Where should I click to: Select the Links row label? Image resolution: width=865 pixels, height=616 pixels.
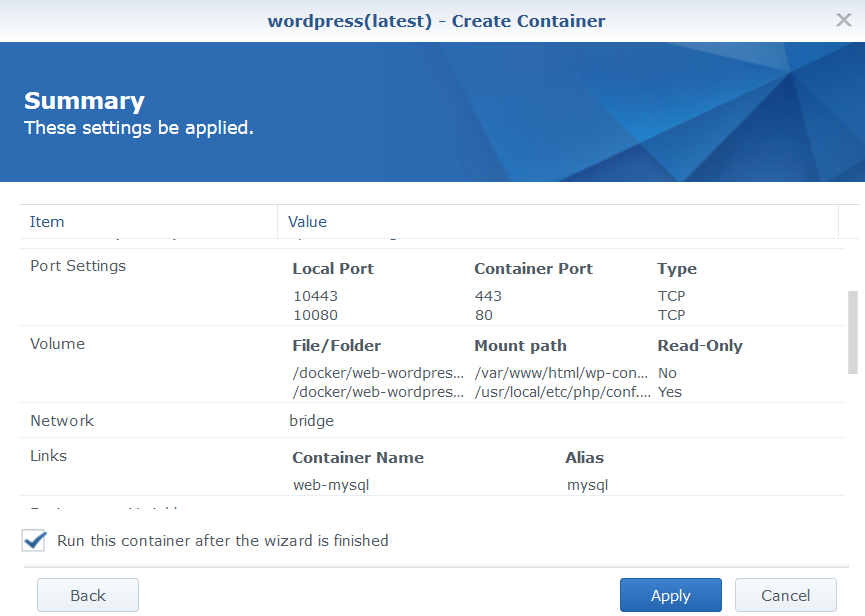(49, 456)
